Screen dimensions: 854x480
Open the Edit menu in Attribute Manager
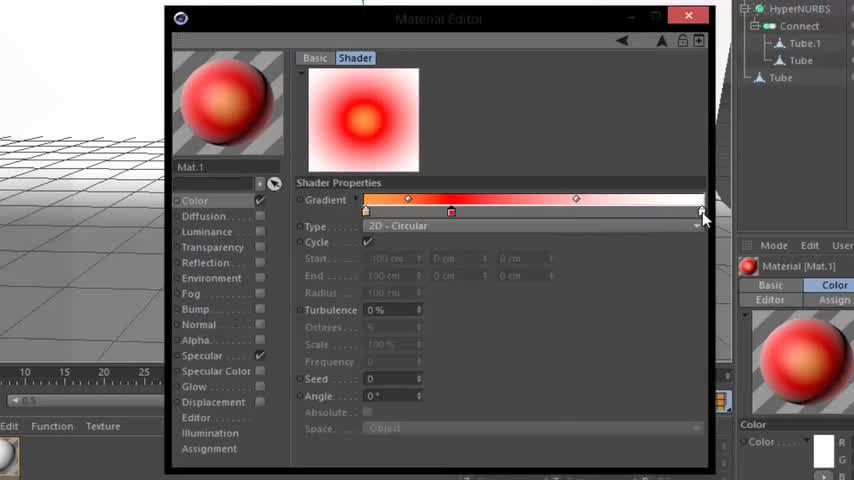click(810, 246)
